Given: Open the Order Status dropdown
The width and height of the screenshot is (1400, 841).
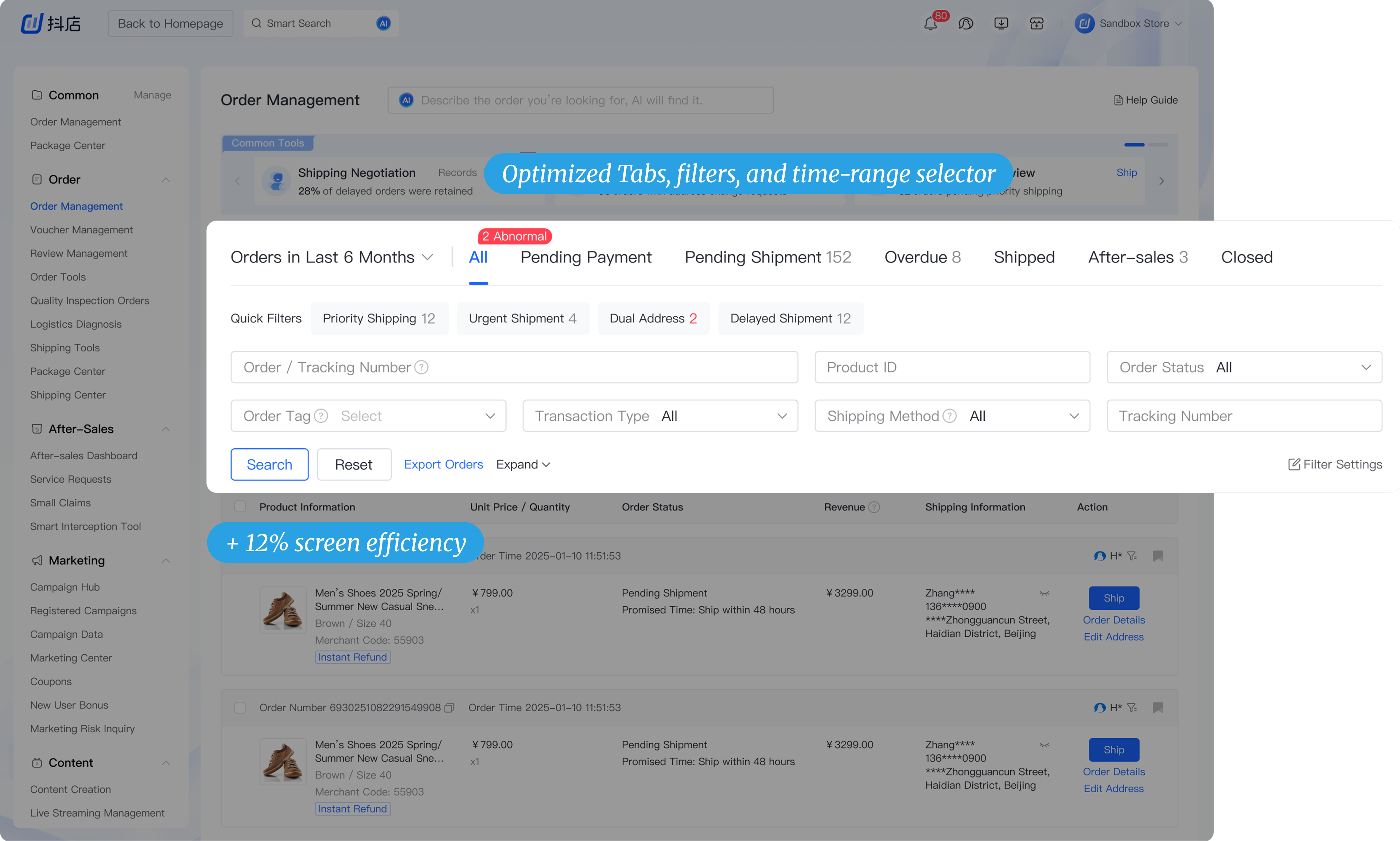Looking at the screenshot, I should click(x=1244, y=367).
